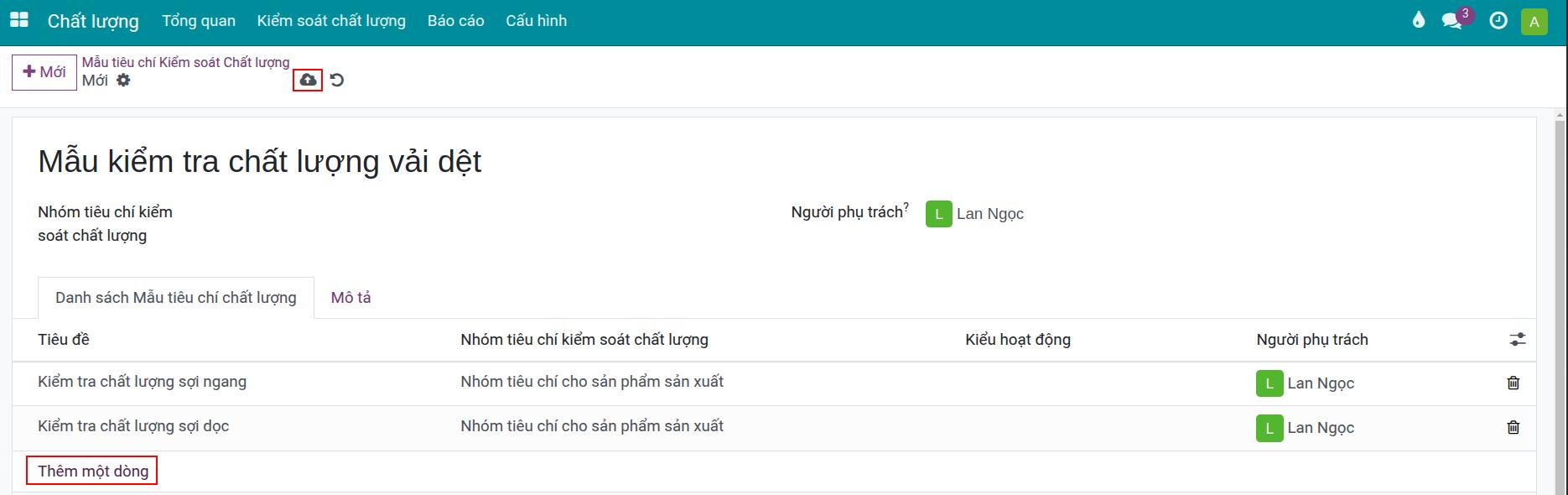
Task: Go to the Chất lượng app home
Action: [x=93, y=21]
